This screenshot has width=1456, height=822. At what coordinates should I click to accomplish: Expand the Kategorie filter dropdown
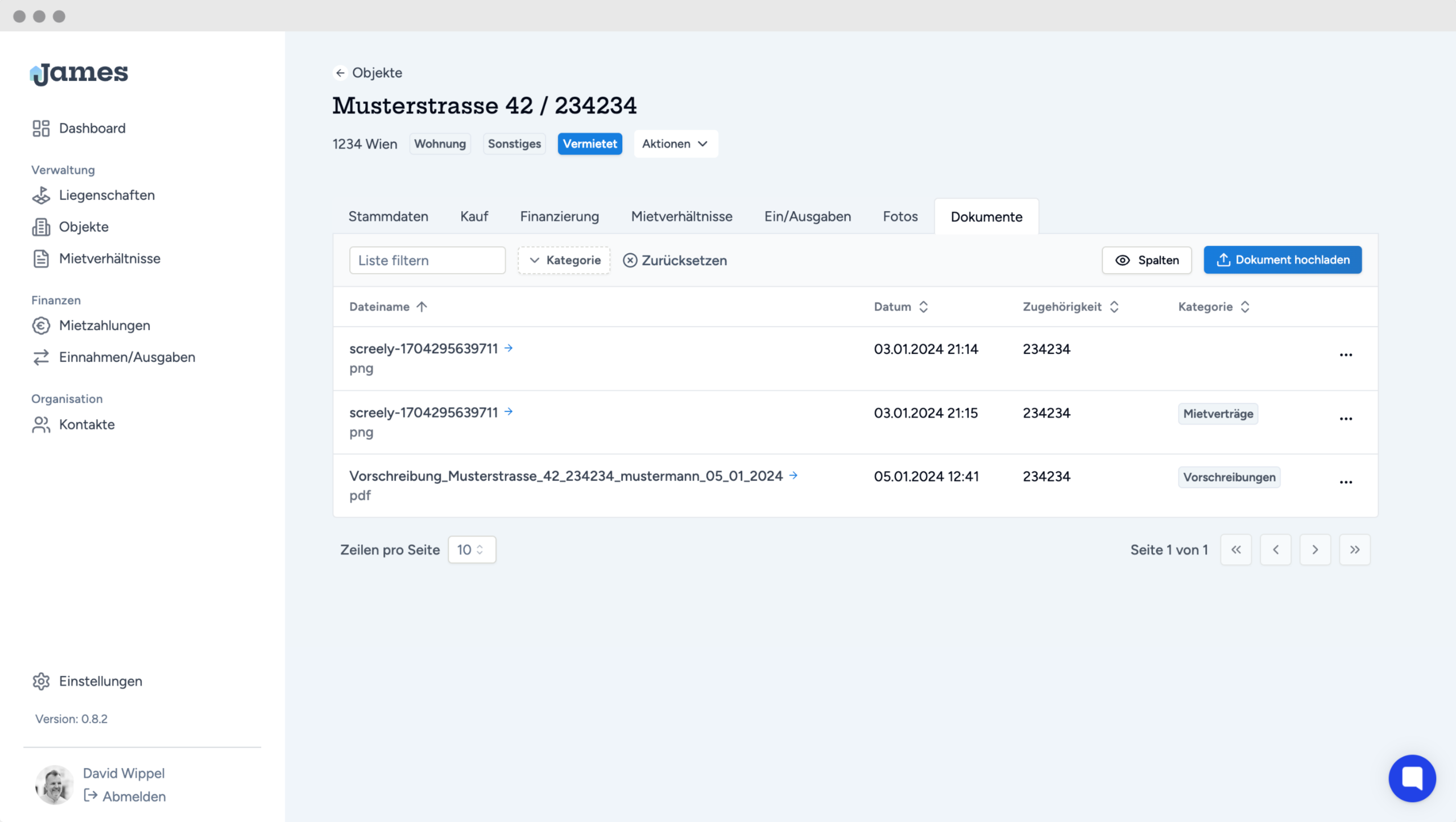(564, 260)
